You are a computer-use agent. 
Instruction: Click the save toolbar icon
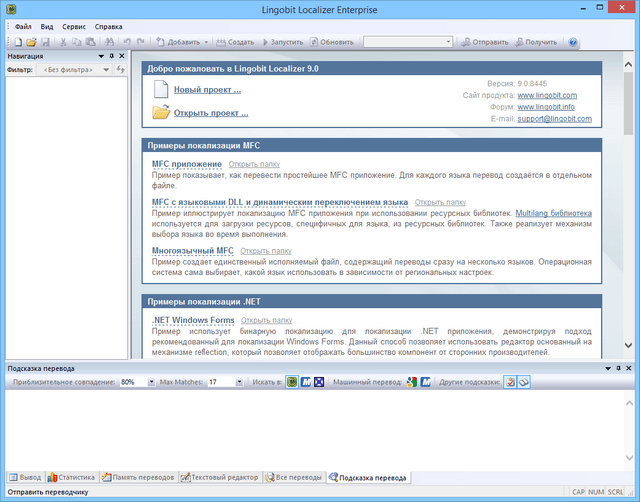[44, 42]
